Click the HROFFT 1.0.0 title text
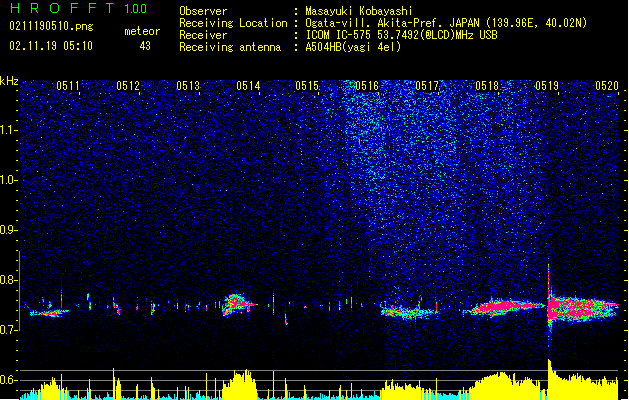Screen dimensions: 629x400 [79, 8]
